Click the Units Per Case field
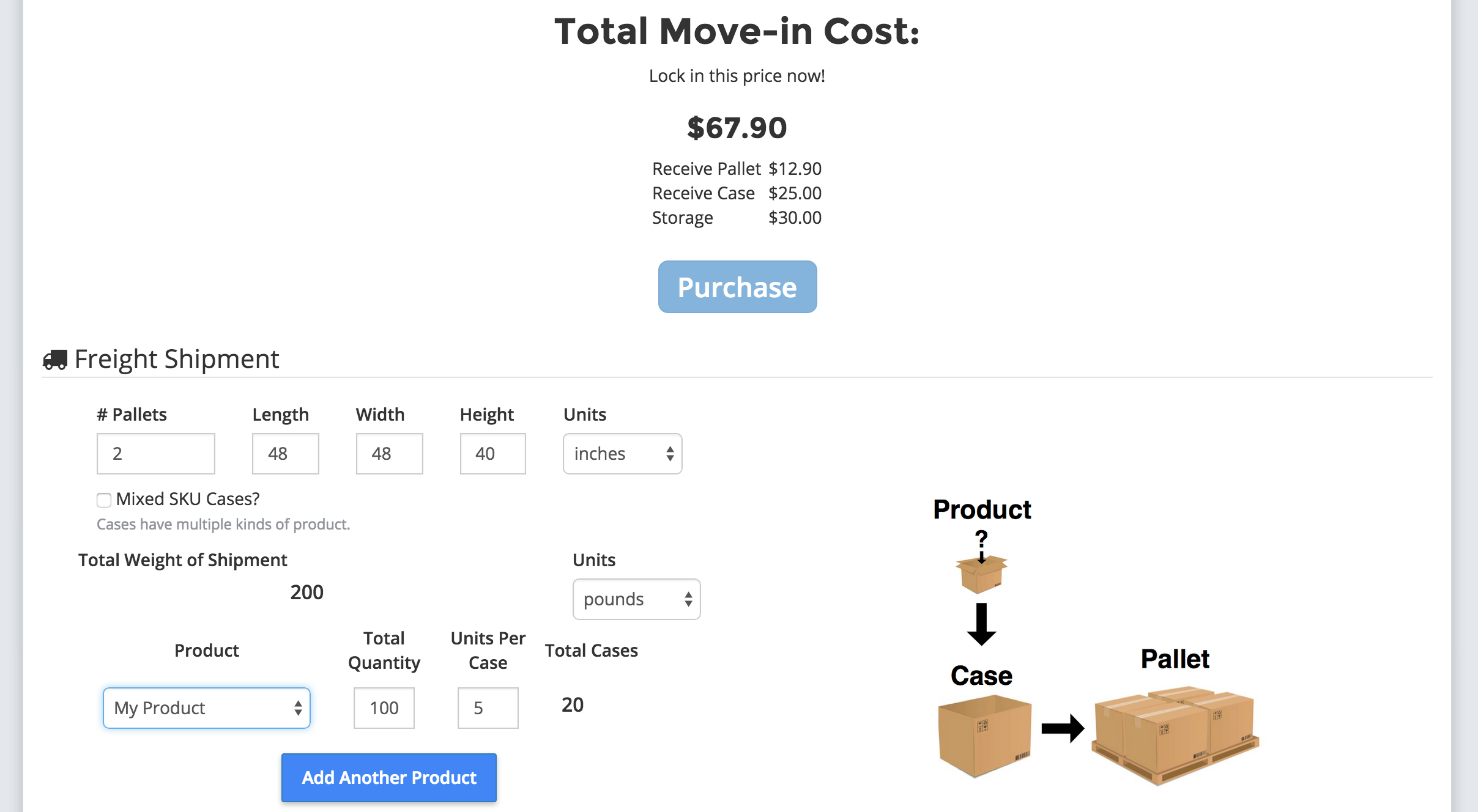Image resolution: width=1478 pixels, height=812 pixels. (x=488, y=708)
